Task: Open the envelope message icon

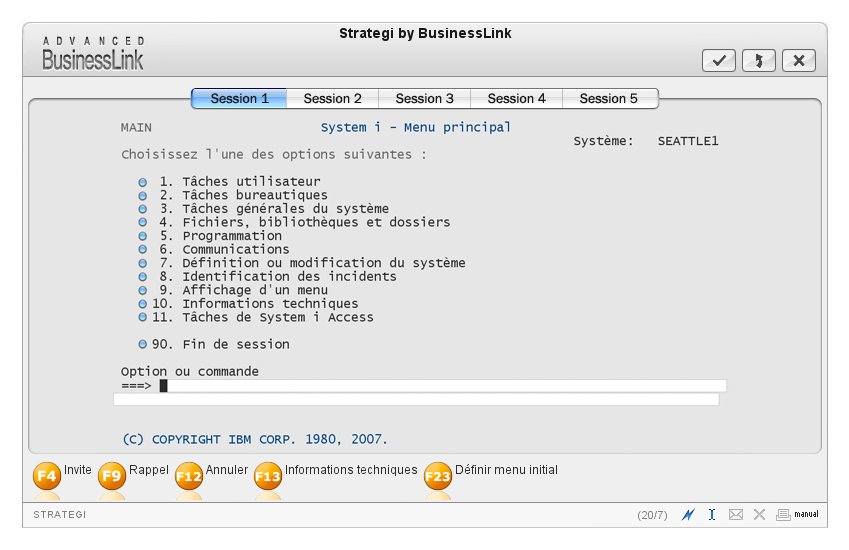Action: point(736,515)
